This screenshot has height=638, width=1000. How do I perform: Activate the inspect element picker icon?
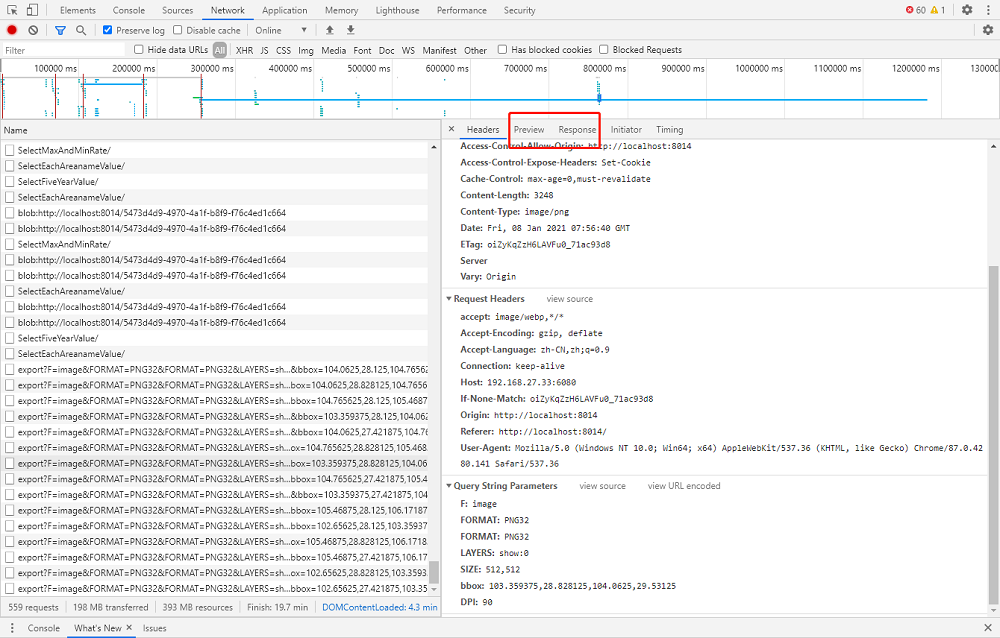(x=12, y=10)
